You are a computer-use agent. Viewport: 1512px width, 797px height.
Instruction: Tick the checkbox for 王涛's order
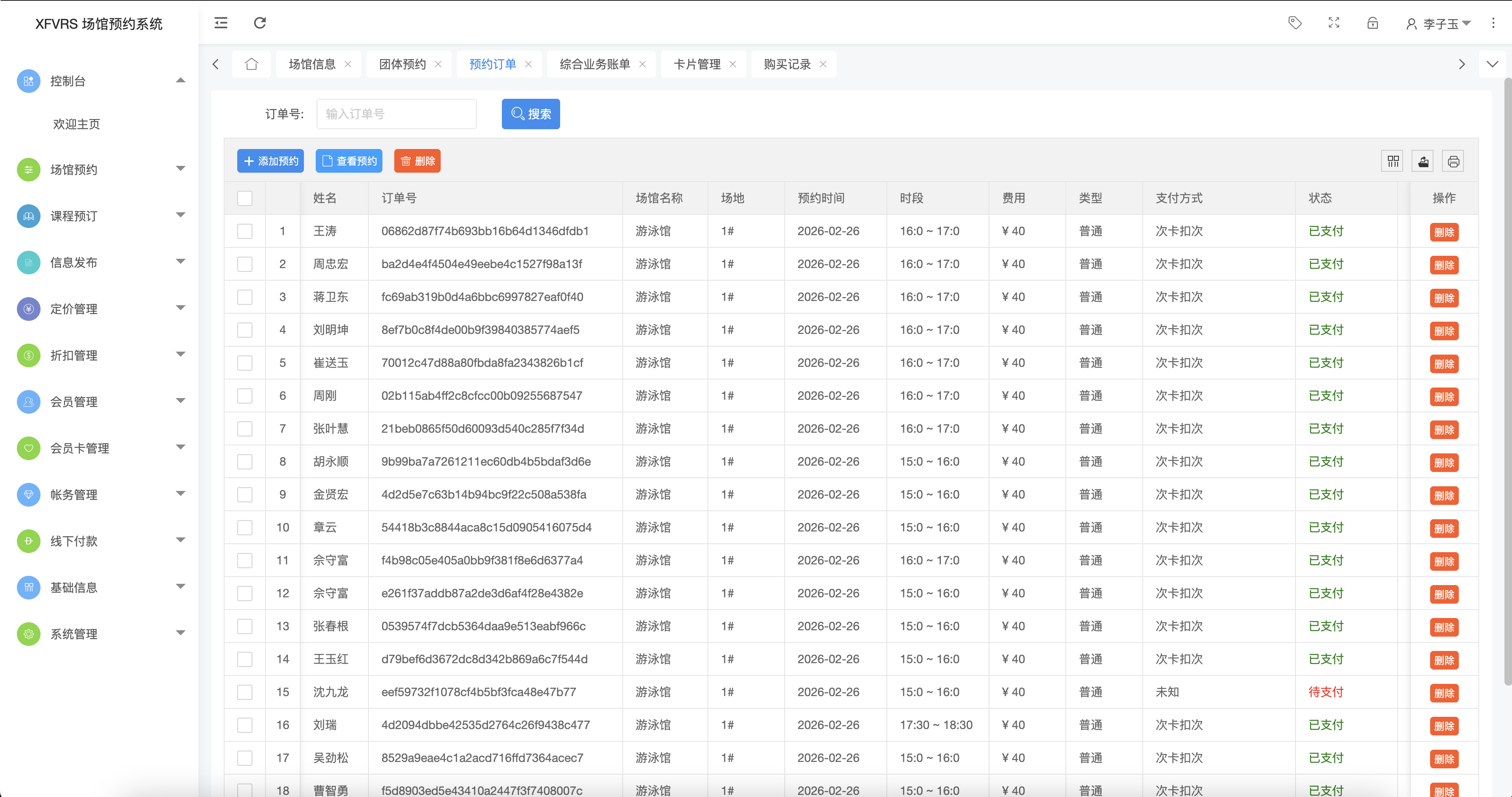click(245, 231)
